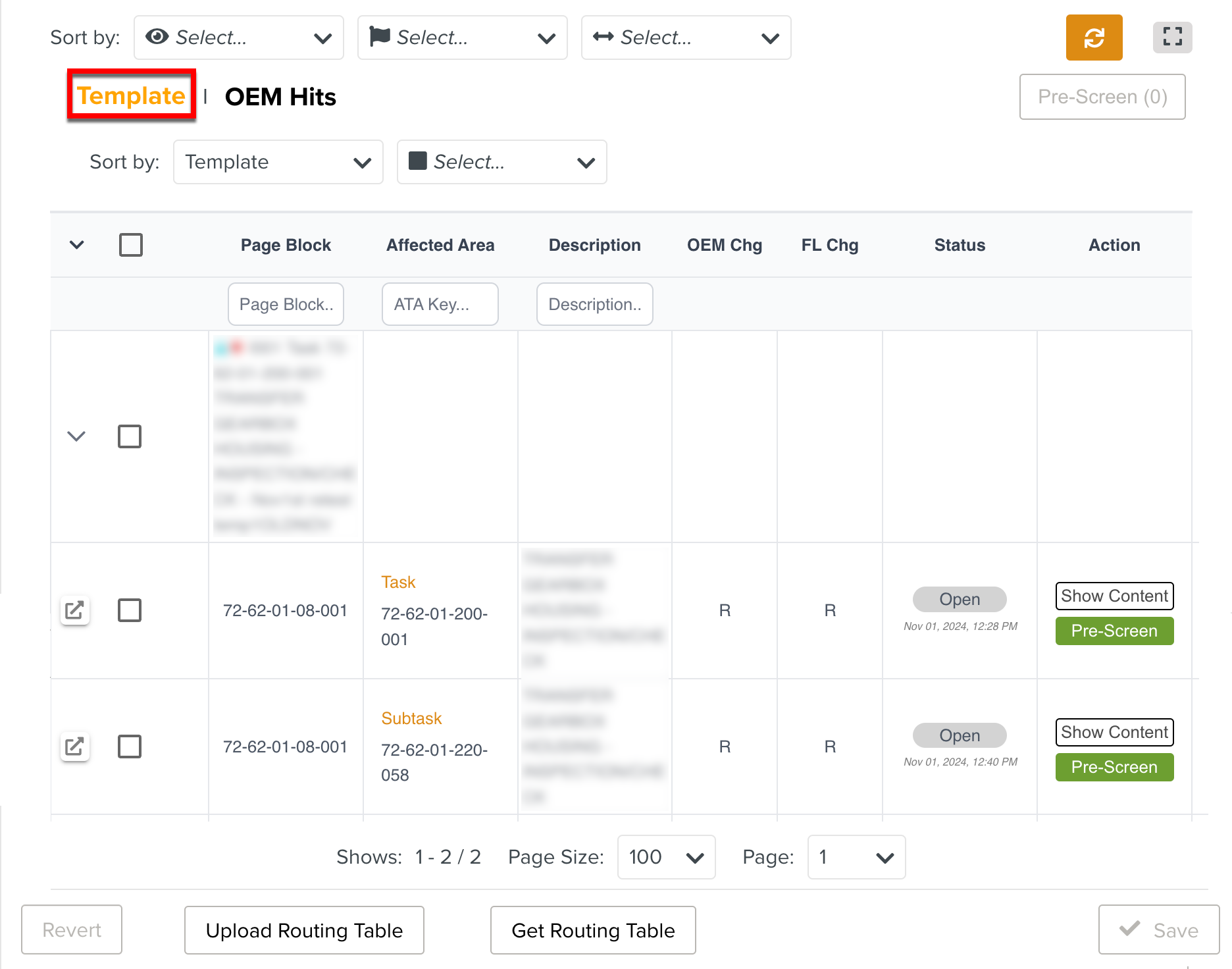Open external link icon for Subtask row
The width and height of the screenshot is (1232, 969).
pyautogui.click(x=75, y=746)
